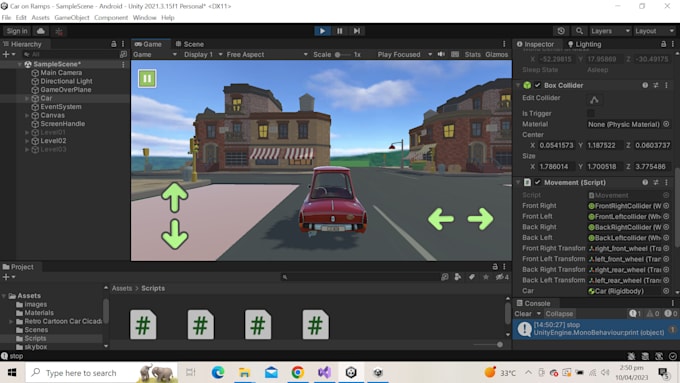Tap the in-game down arrow control
The image size is (680, 383).
pyautogui.click(x=174, y=234)
